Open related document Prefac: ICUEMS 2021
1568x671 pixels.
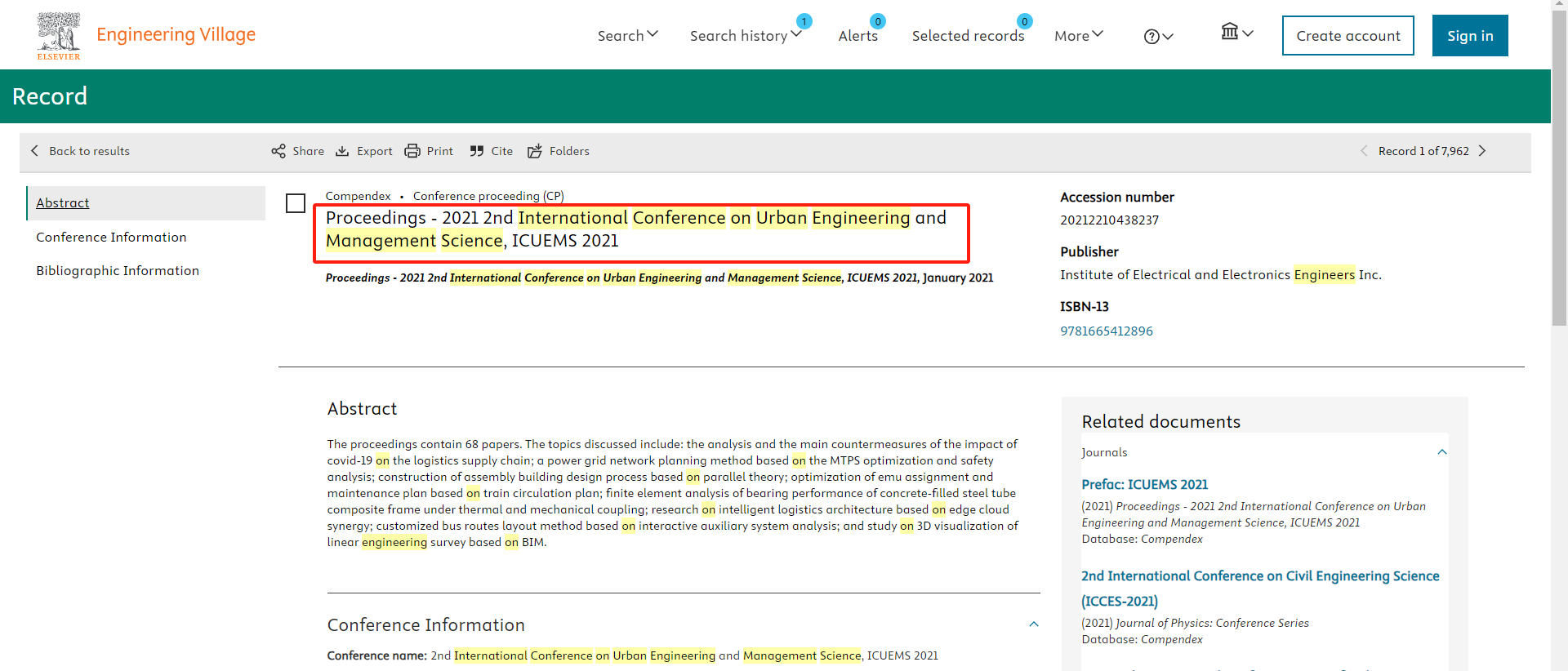(x=1145, y=484)
